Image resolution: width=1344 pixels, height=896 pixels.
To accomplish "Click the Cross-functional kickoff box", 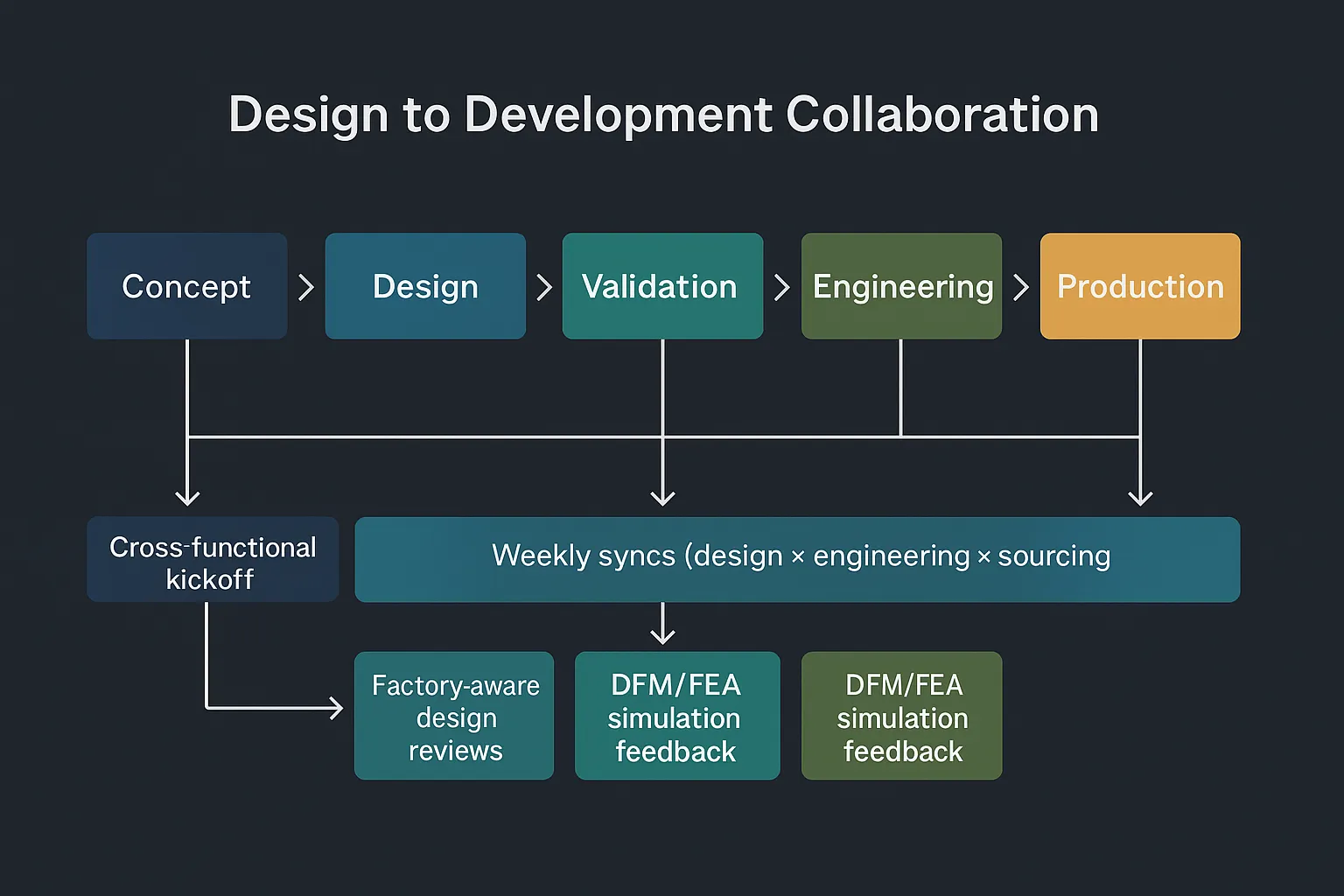I will 213,560.
